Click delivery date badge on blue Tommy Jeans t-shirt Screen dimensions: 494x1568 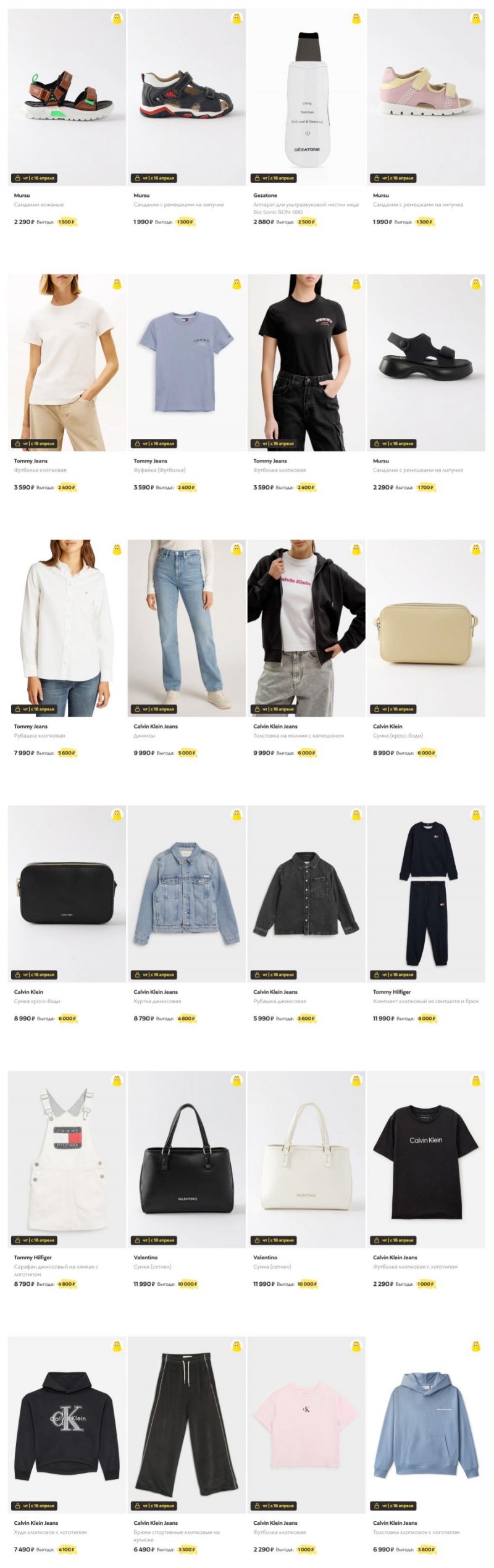pyautogui.click(x=154, y=443)
